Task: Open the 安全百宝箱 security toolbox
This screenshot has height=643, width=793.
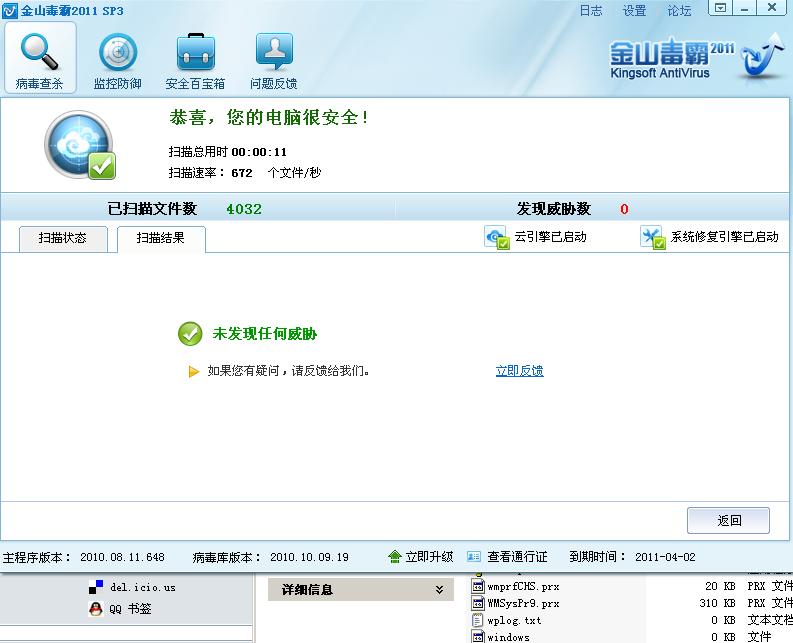Action: [x=195, y=59]
